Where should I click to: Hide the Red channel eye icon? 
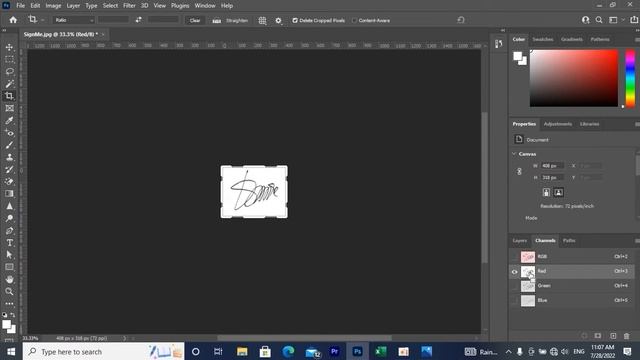point(514,271)
